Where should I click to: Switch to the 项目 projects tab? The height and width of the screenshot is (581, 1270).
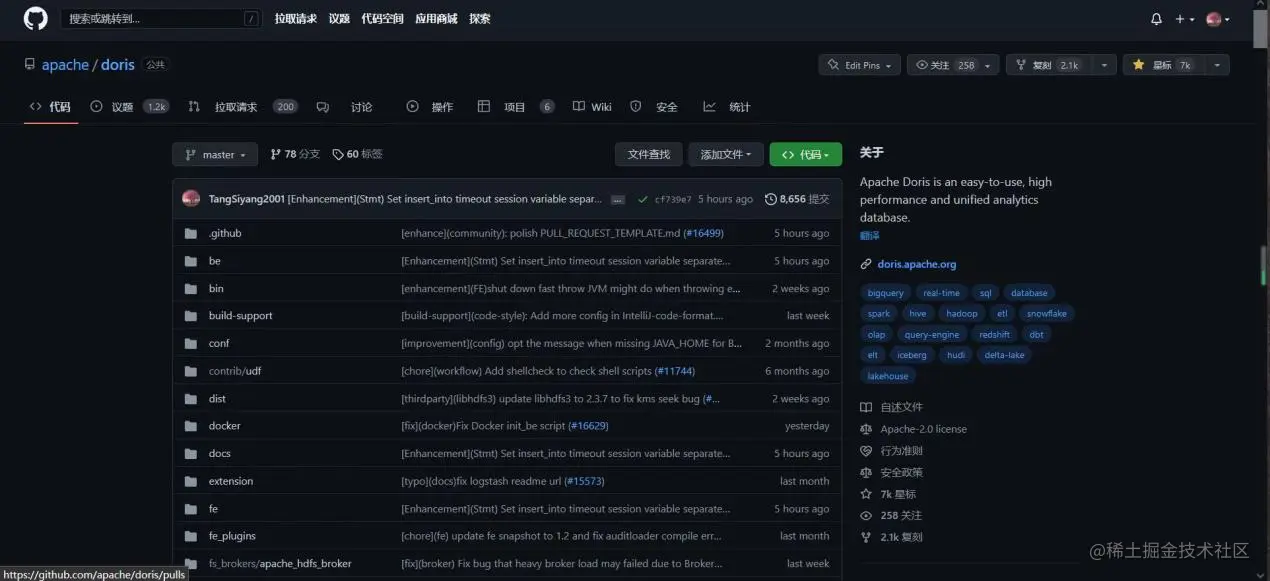click(x=516, y=107)
